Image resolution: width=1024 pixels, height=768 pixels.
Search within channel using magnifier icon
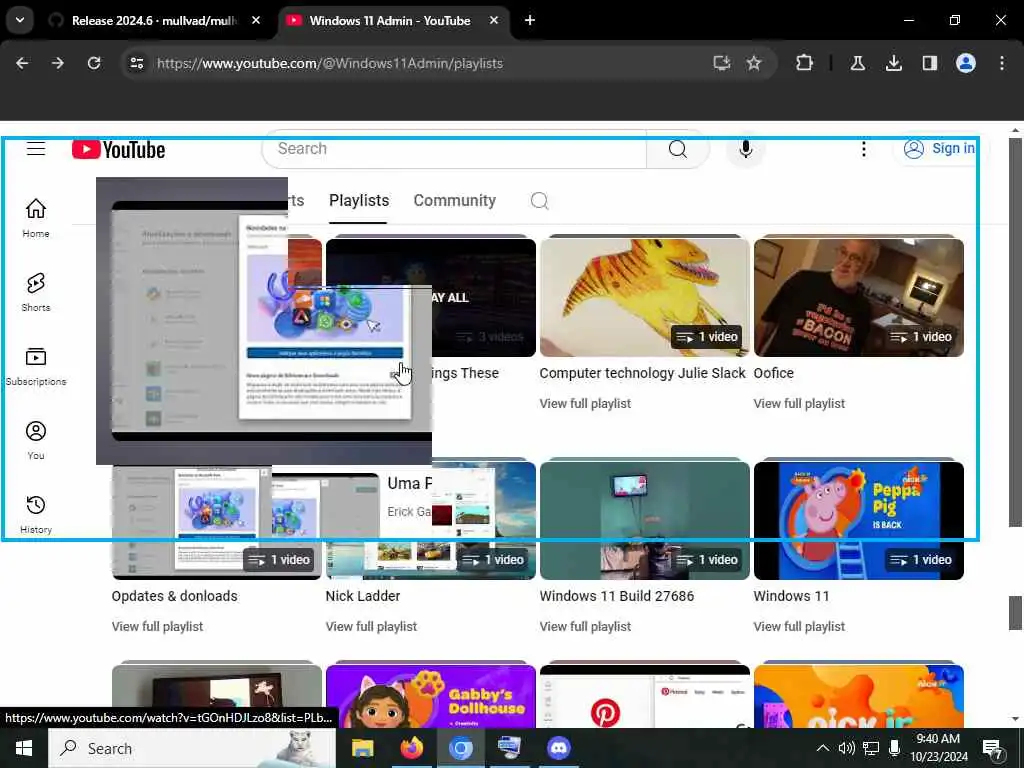point(539,200)
